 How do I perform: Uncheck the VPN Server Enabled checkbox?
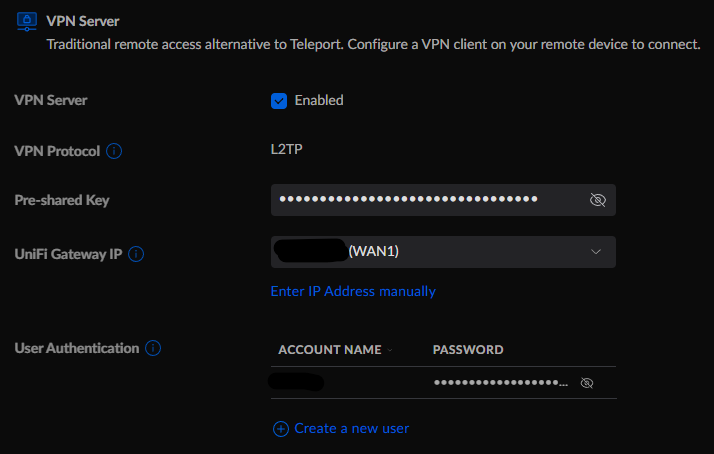click(279, 101)
